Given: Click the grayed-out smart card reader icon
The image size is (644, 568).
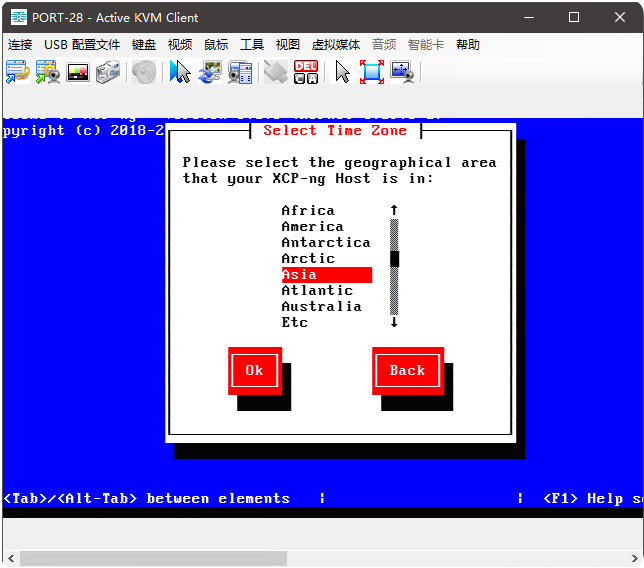Looking at the screenshot, I should coord(276,72).
